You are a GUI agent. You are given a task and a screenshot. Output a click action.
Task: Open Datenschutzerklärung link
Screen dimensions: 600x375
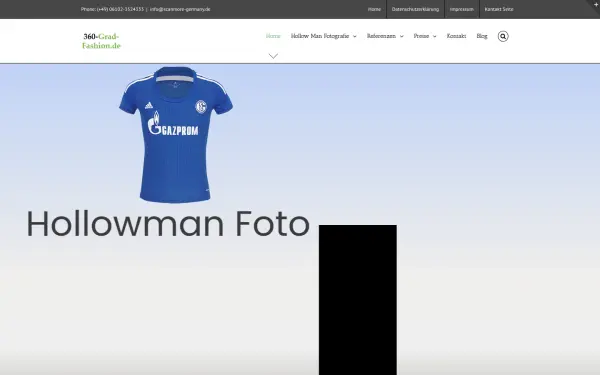(x=415, y=9)
